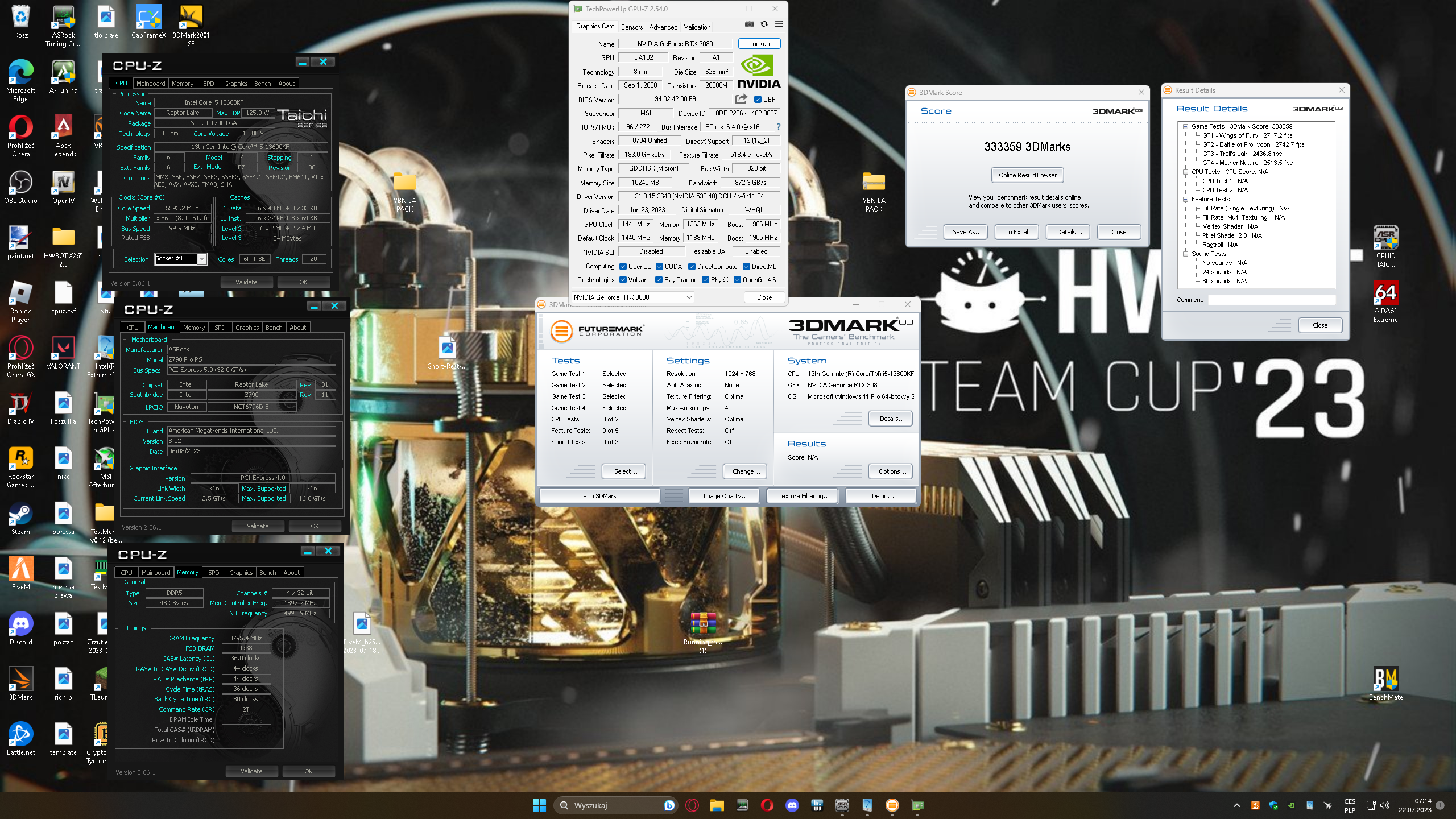Click the Bus Interface question mark icon
Screen dimensions: 1456x819
pyautogui.click(x=779, y=127)
